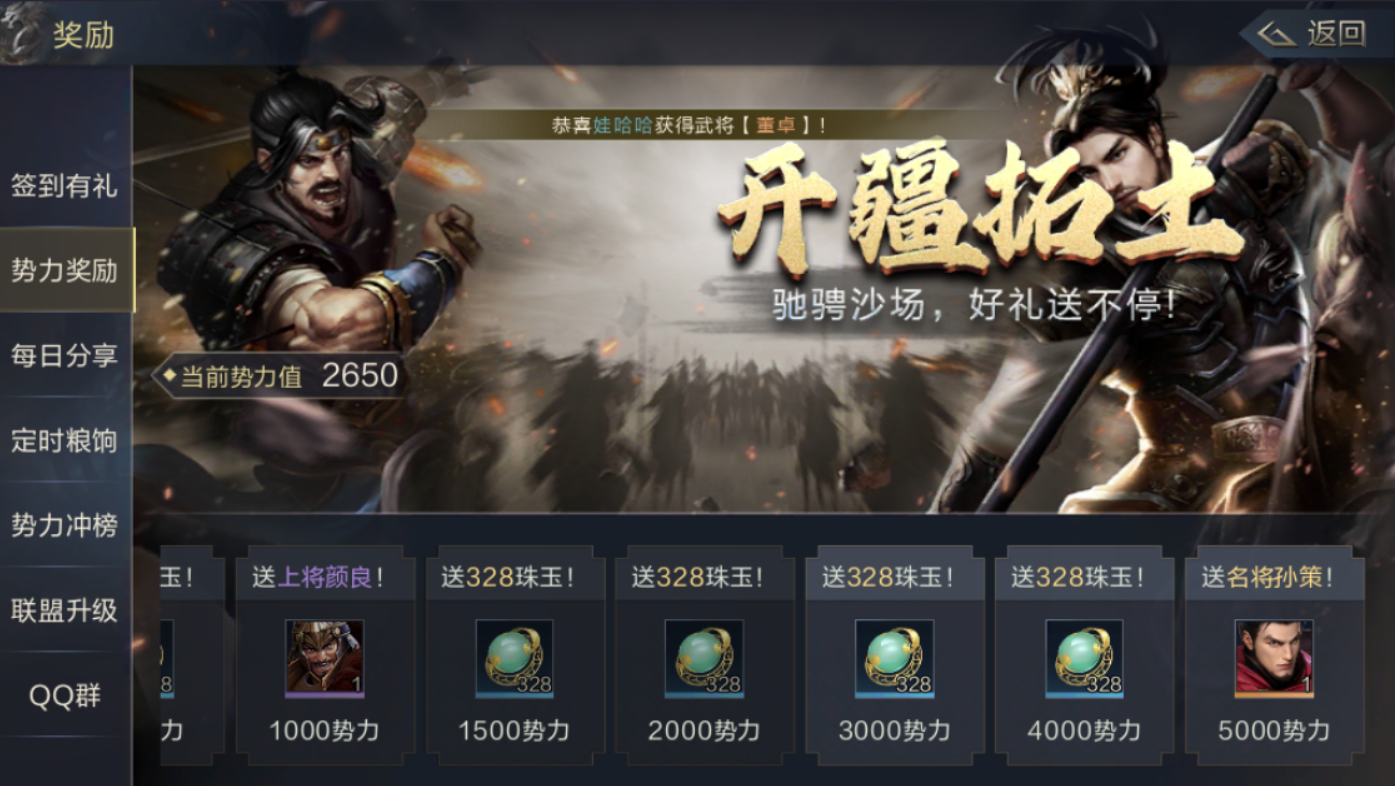Image resolution: width=1395 pixels, height=786 pixels.
Task: Switch to the 每日分享 tab
Action: pyautogui.click(x=65, y=355)
